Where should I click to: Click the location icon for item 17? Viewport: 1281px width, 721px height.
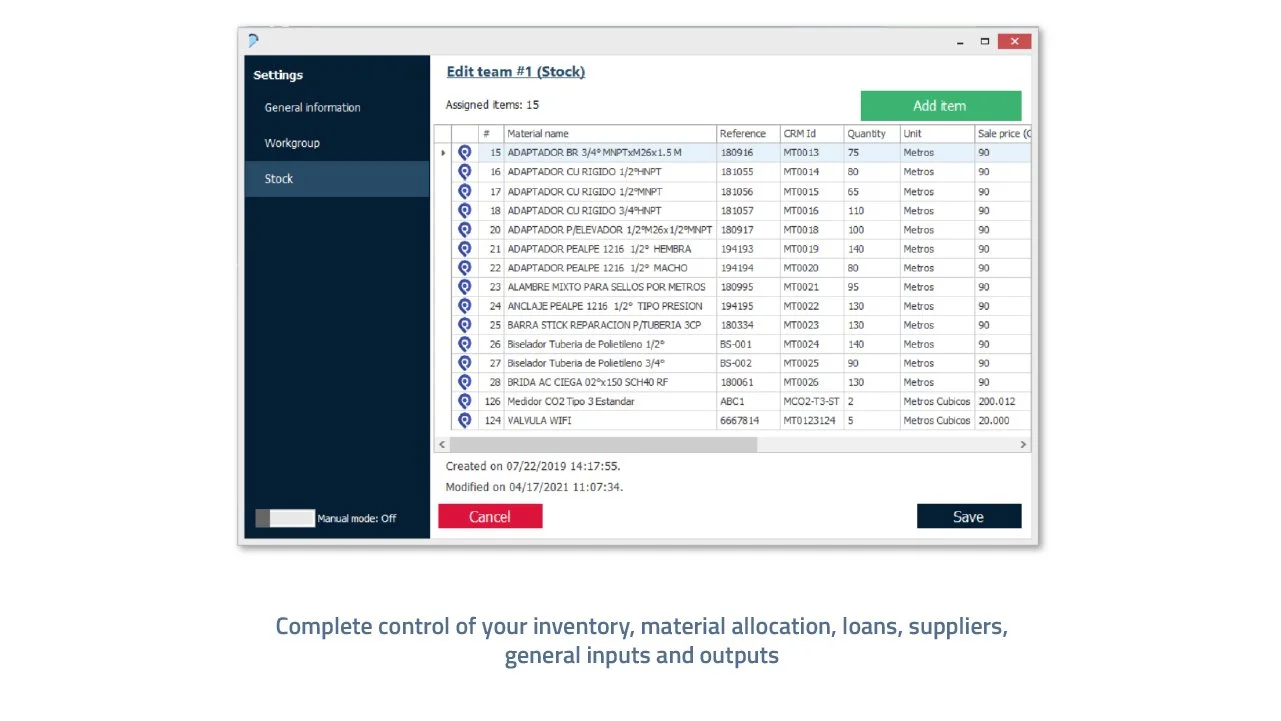coord(464,191)
